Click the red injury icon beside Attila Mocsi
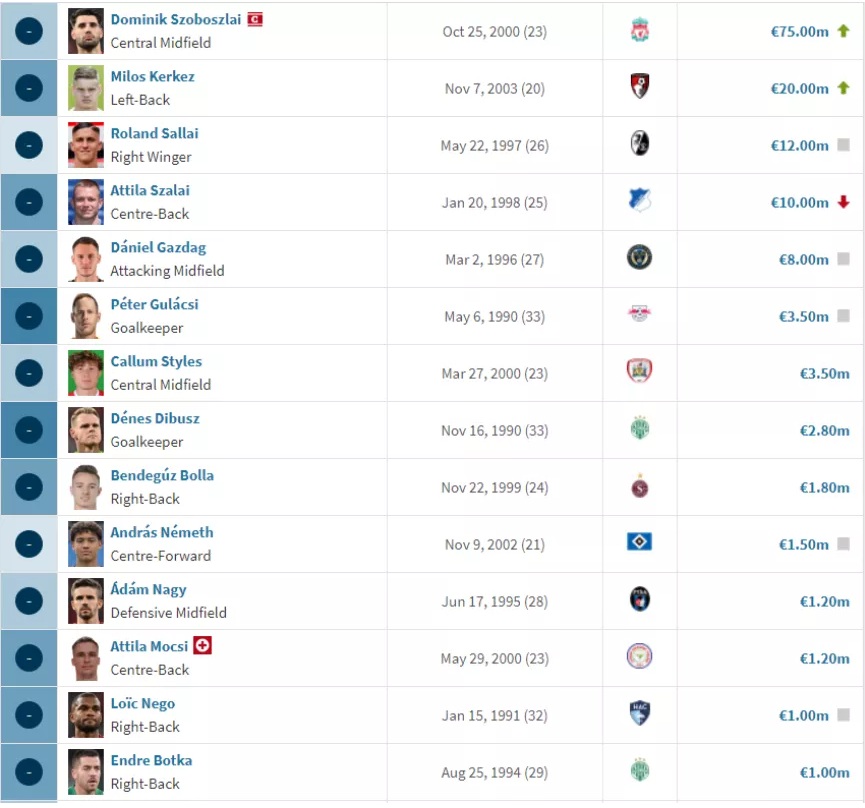 pyautogui.click(x=202, y=645)
